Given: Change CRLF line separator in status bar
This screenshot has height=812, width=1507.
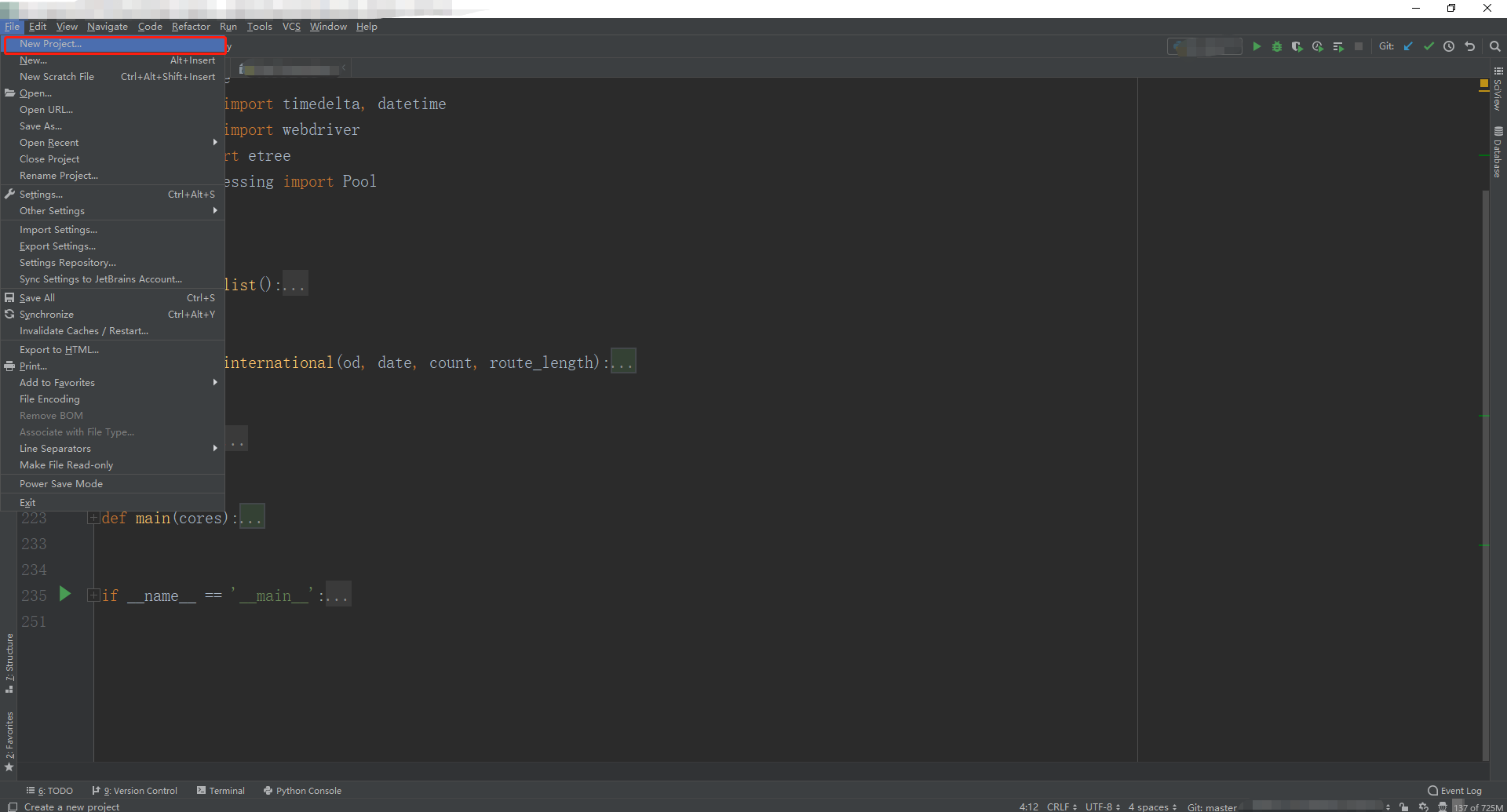Looking at the screenshot, I should pyautogui.click(x=1062, y=807).
